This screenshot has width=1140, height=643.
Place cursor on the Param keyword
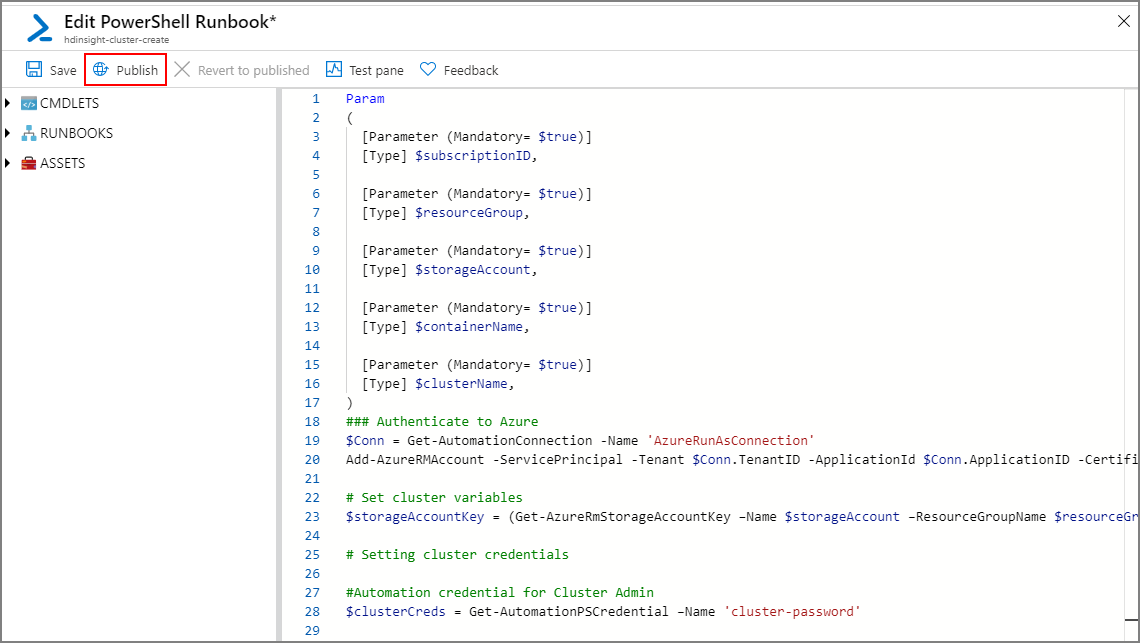point(365,99)
